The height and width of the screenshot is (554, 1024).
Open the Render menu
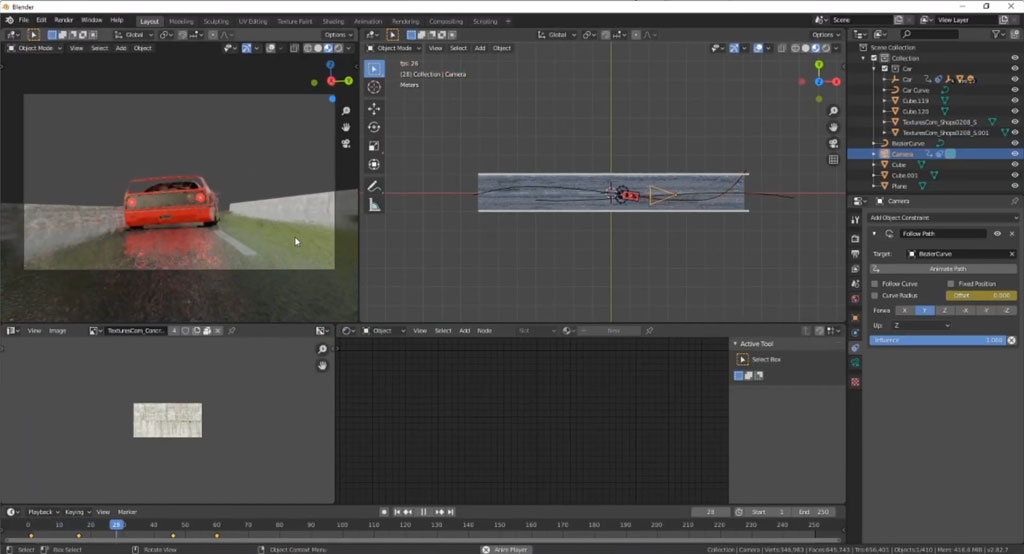click(63, 20)
